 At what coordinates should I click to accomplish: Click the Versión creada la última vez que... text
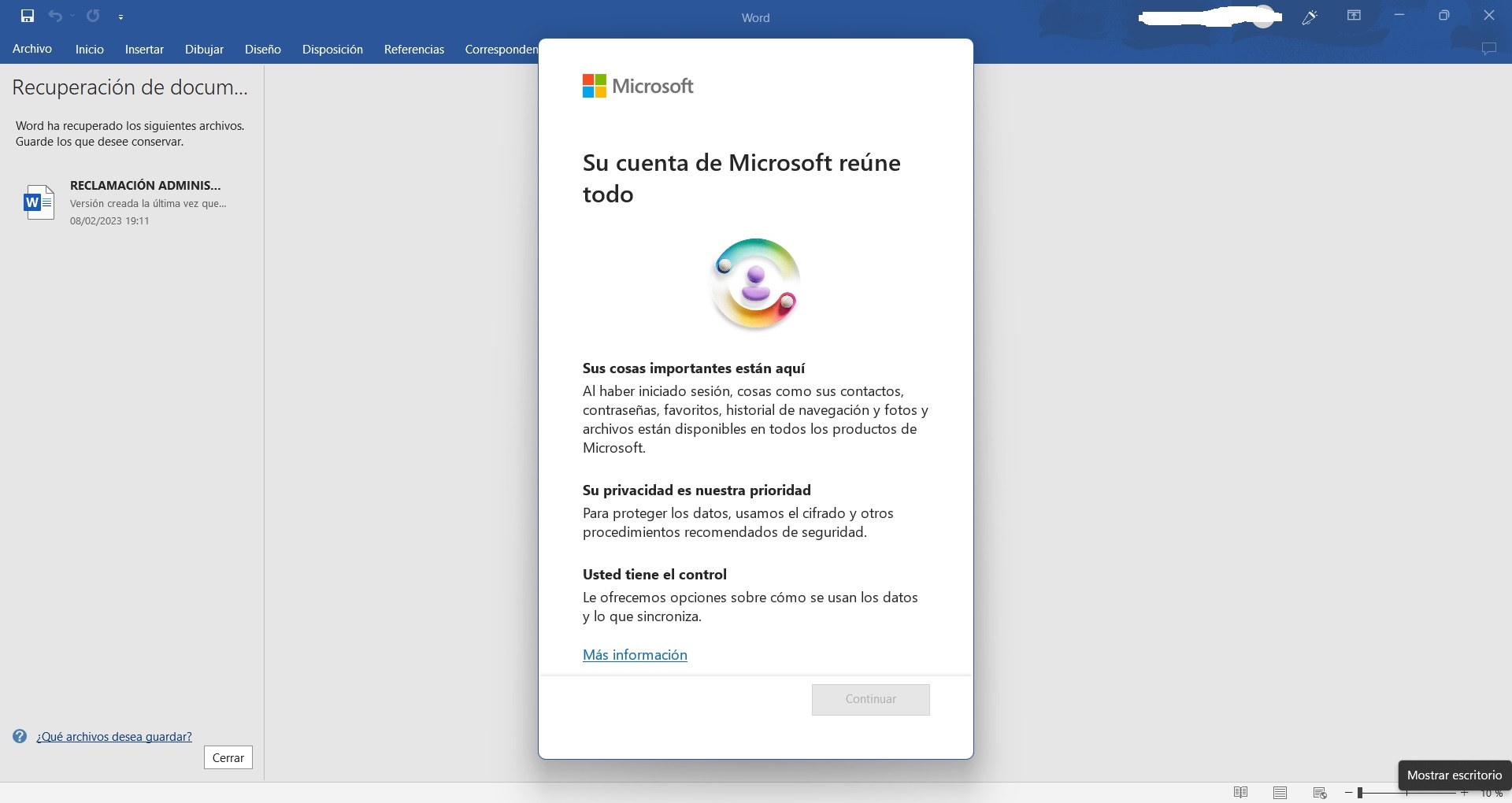(148, 204)
